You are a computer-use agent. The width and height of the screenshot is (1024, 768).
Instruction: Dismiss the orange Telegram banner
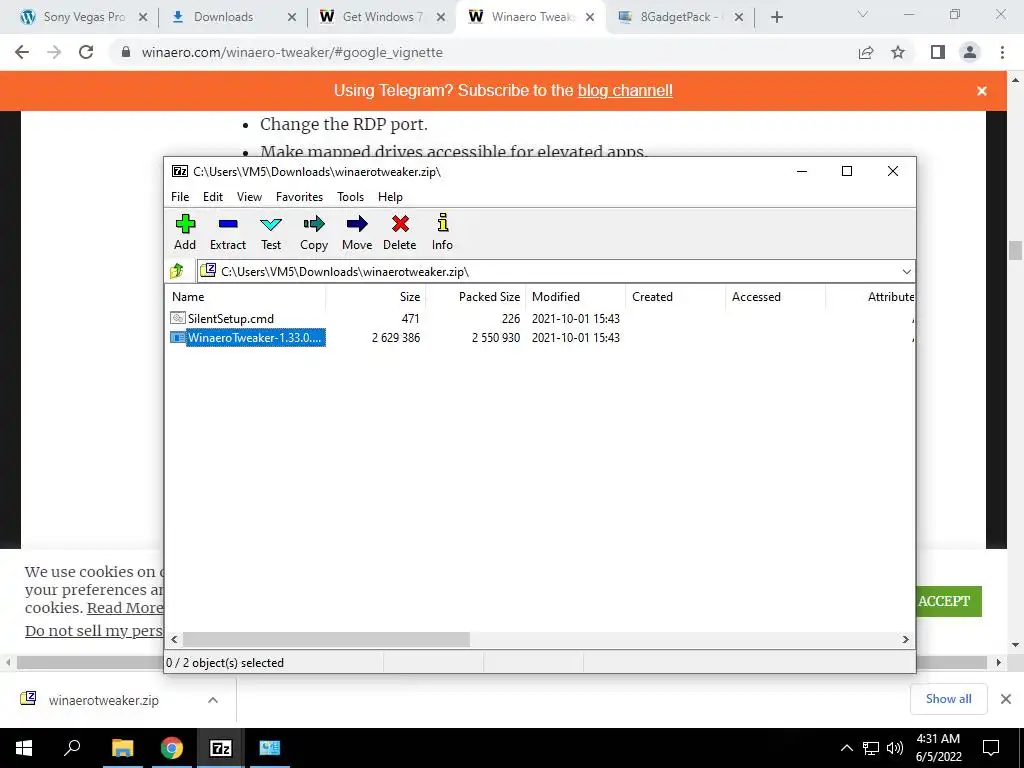click(982, 91)
